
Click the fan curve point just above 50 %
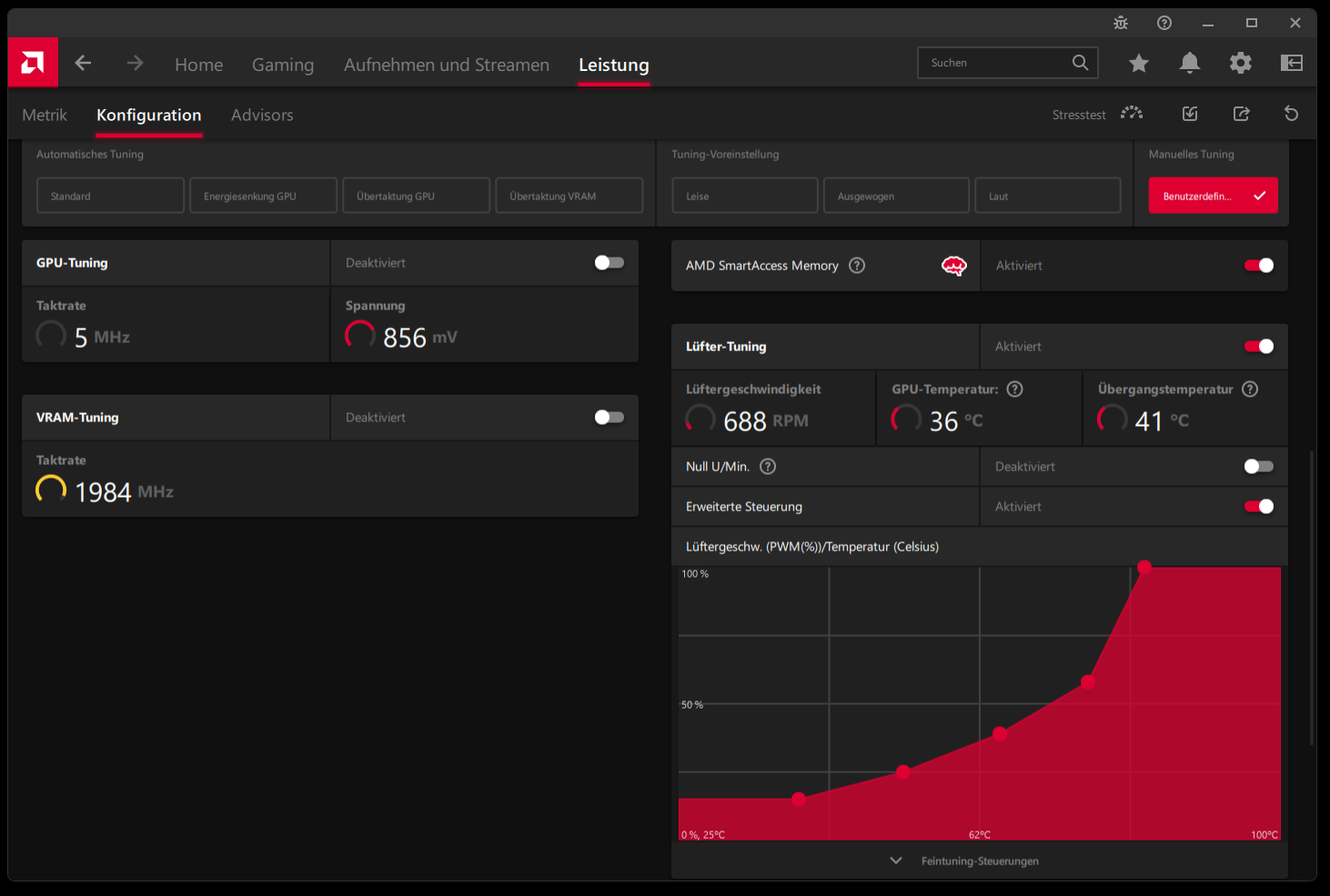[1088, 681]
